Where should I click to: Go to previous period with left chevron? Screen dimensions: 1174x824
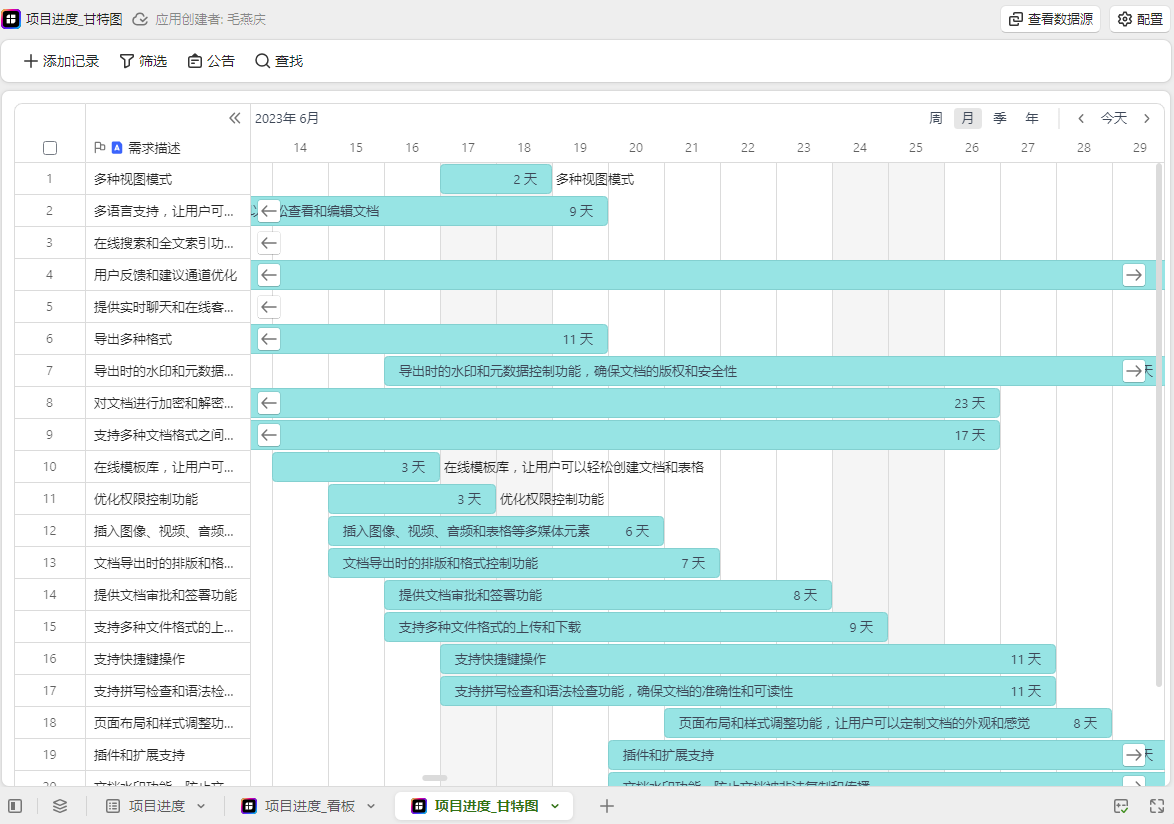[1081, 118]
